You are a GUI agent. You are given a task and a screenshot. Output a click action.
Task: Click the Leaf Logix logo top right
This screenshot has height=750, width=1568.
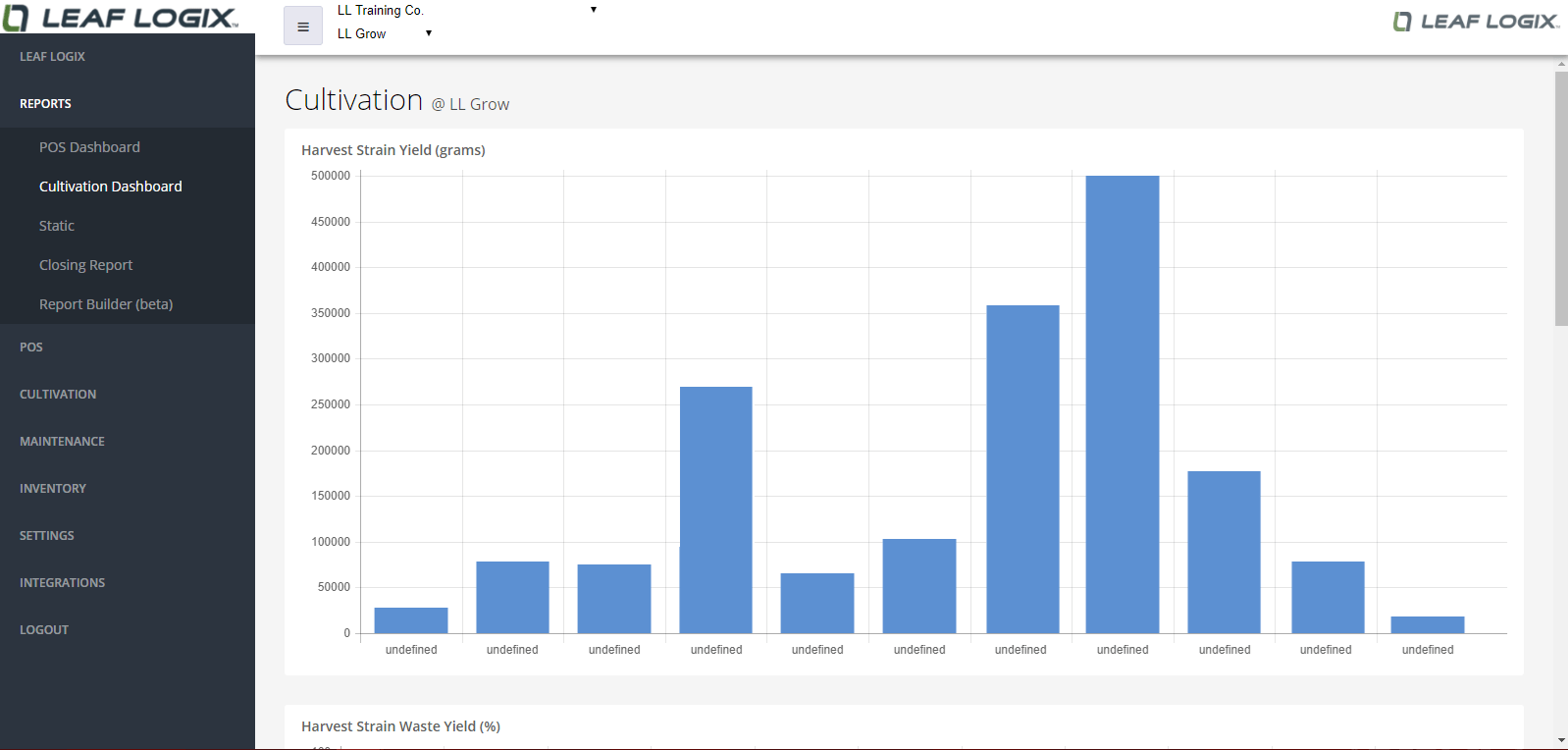click(1475, 22)
